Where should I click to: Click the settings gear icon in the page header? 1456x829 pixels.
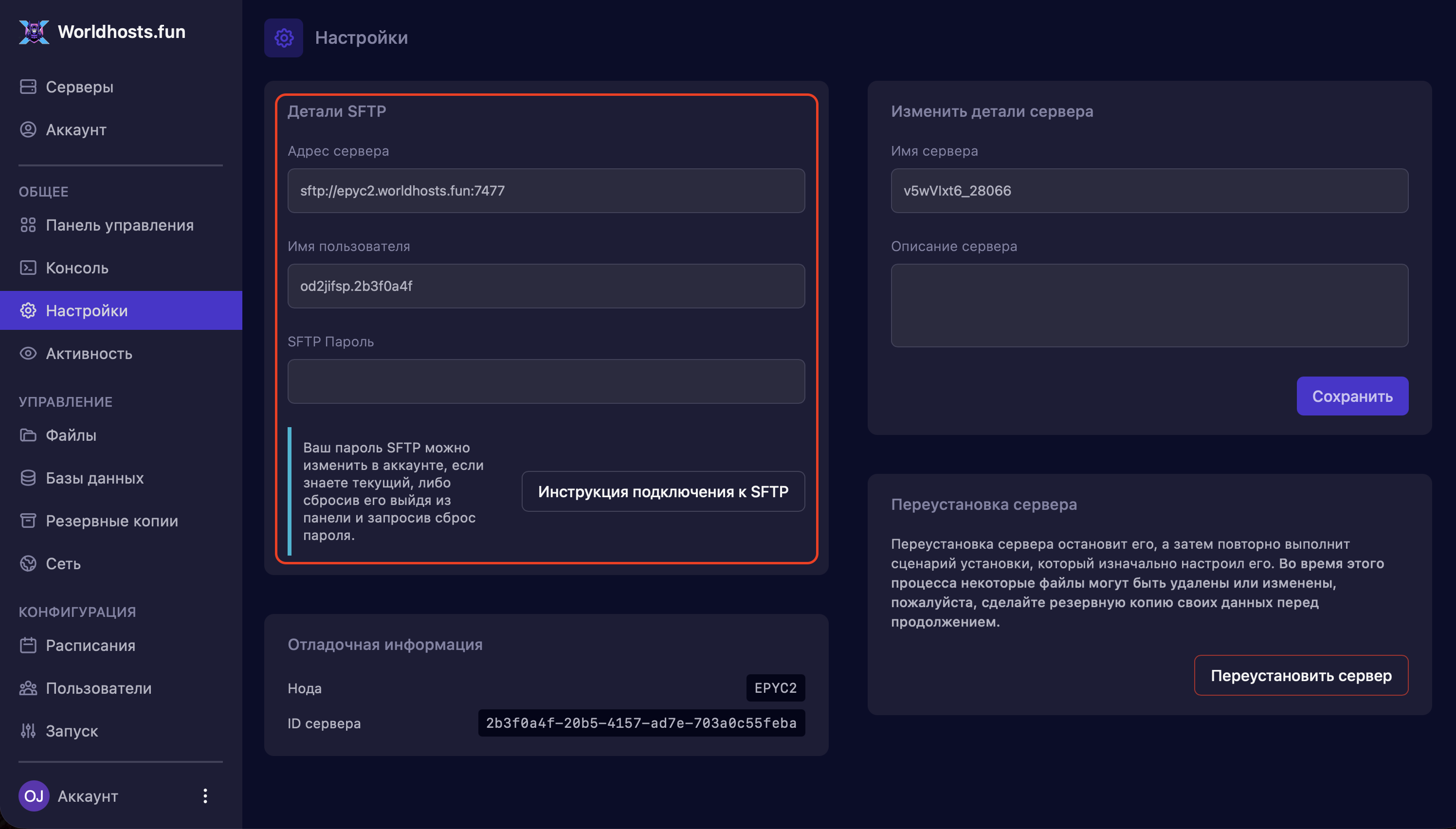tap(284, 37)
